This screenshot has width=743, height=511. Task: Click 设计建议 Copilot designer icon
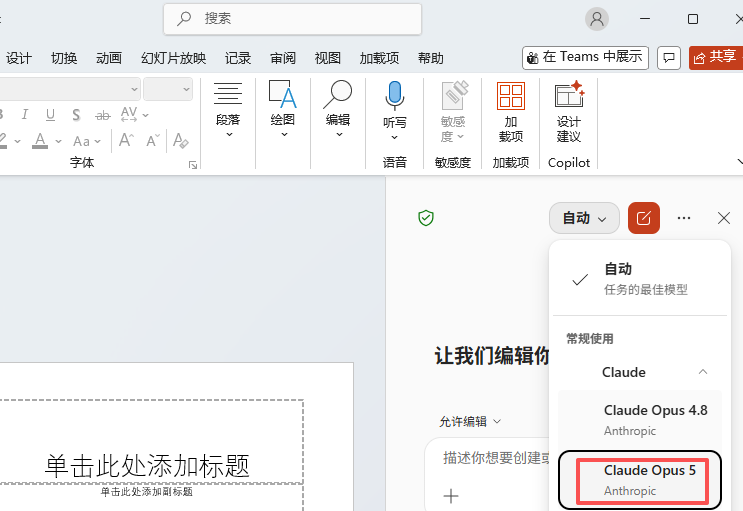click(x=569, y=111)
